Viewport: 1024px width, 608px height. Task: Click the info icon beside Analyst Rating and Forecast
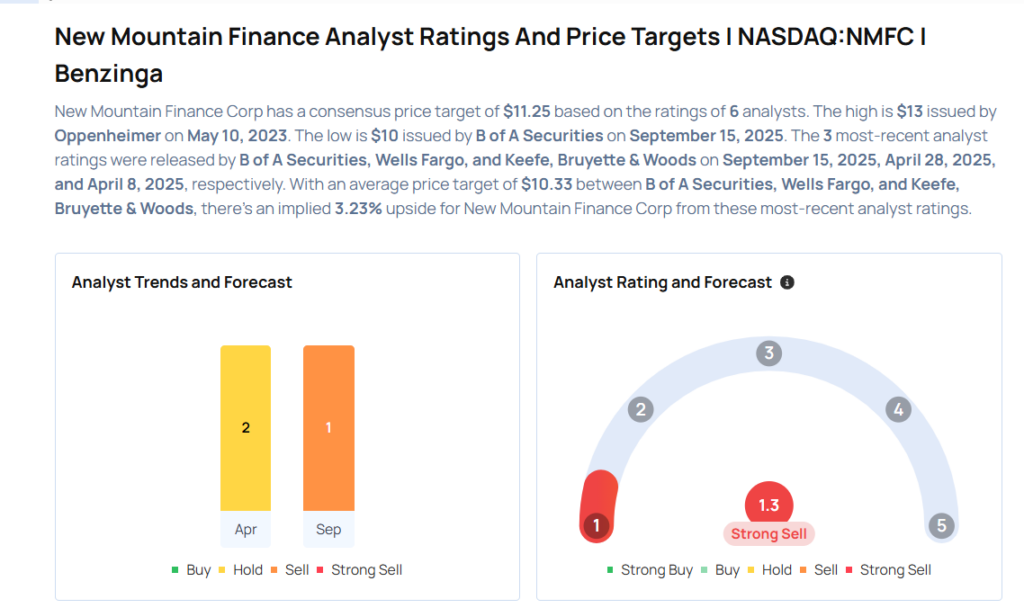787,283
